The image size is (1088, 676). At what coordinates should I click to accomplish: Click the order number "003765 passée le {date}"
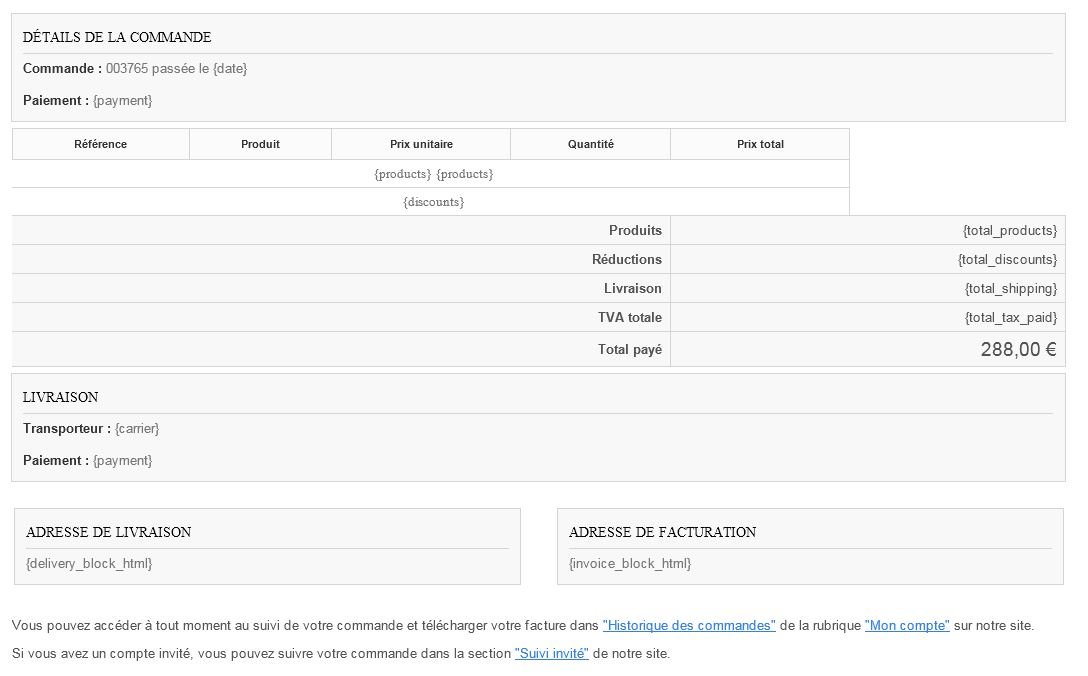pyautogui.click(x=176, y=69)
